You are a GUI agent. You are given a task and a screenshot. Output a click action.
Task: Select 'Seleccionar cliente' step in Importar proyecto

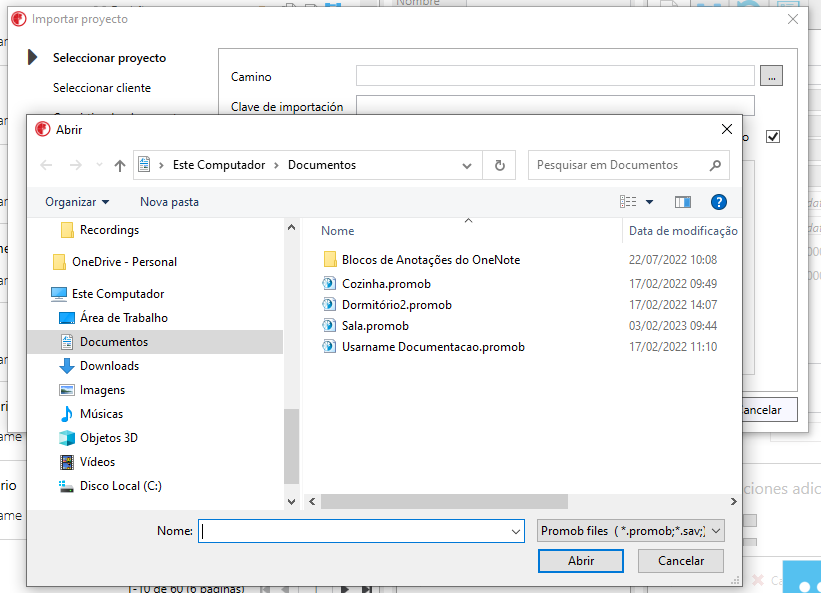pos(102,88)
